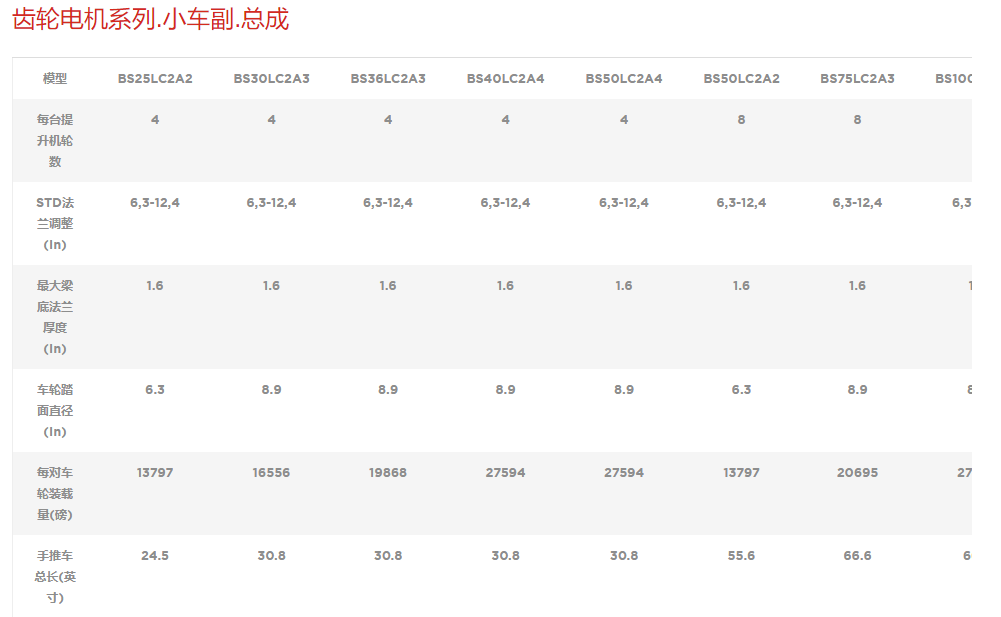Image resolution: width=1001 pixels, height=617 pixels.
Task: Click the BS75LC2A3 column header
Action: [857, 78]
